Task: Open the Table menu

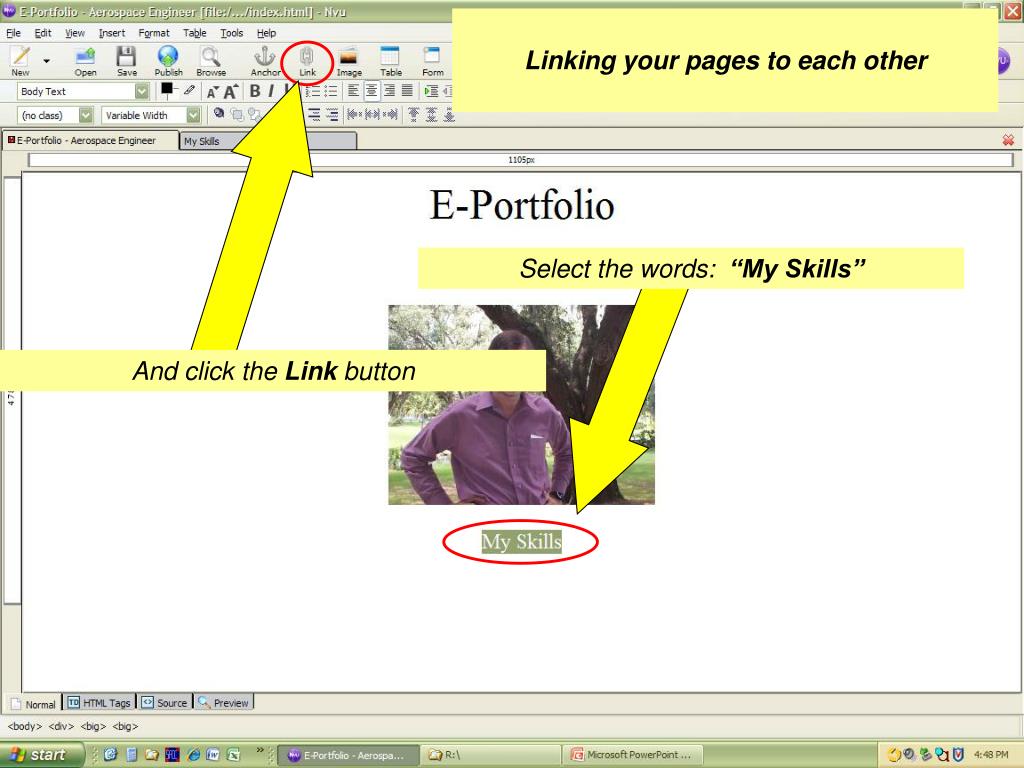Action: click(x=195, y=33)
